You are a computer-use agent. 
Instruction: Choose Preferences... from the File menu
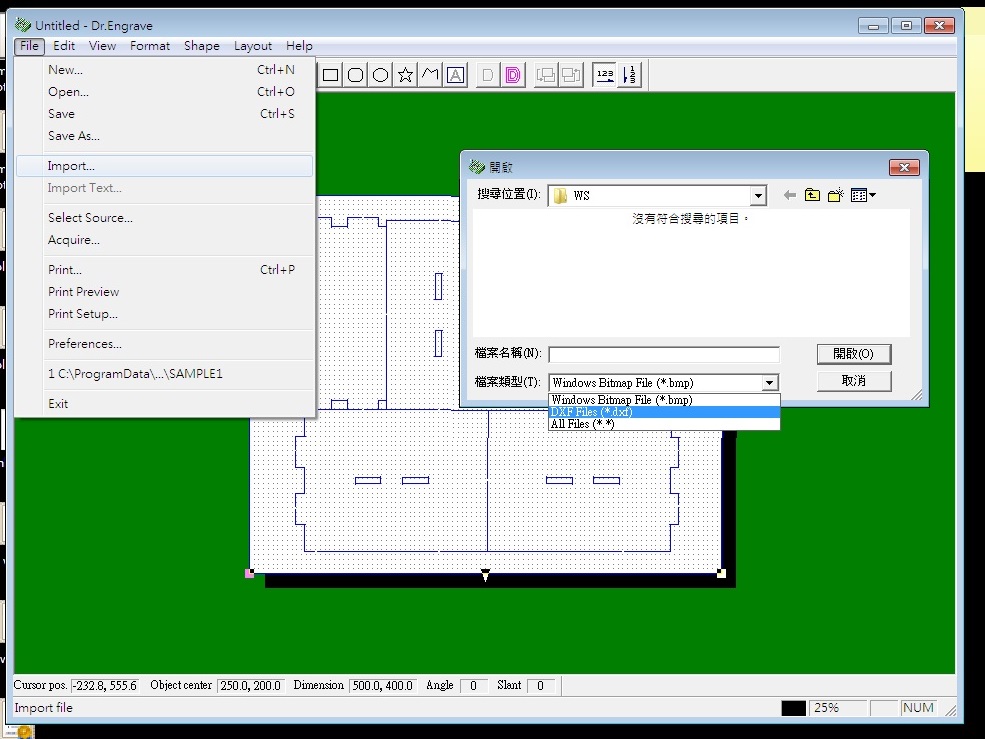pyautogui.click(x=165, y=344)
